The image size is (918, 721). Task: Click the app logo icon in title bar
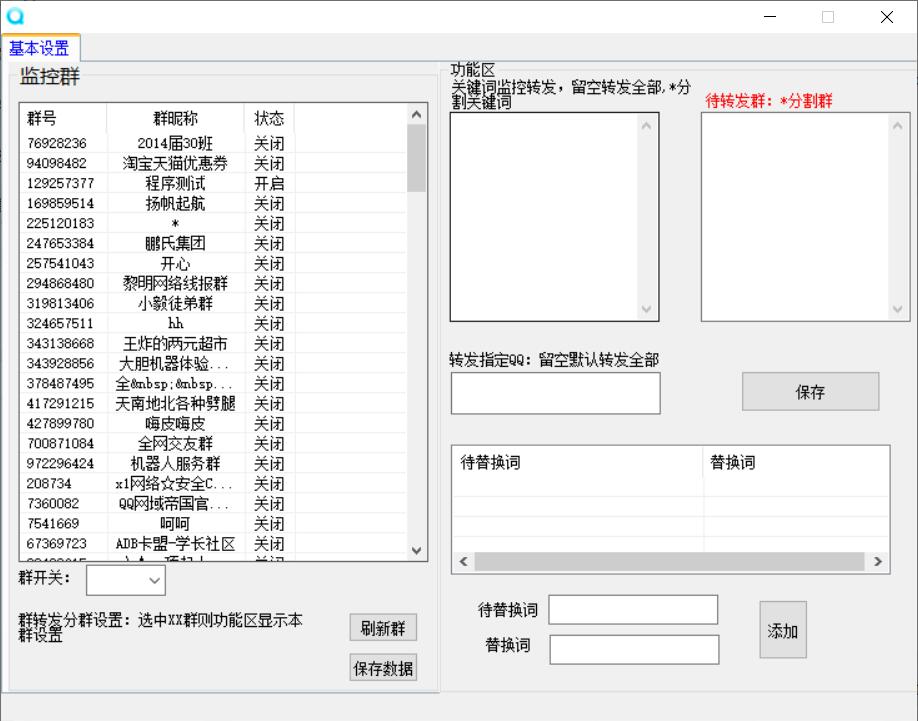15,16
